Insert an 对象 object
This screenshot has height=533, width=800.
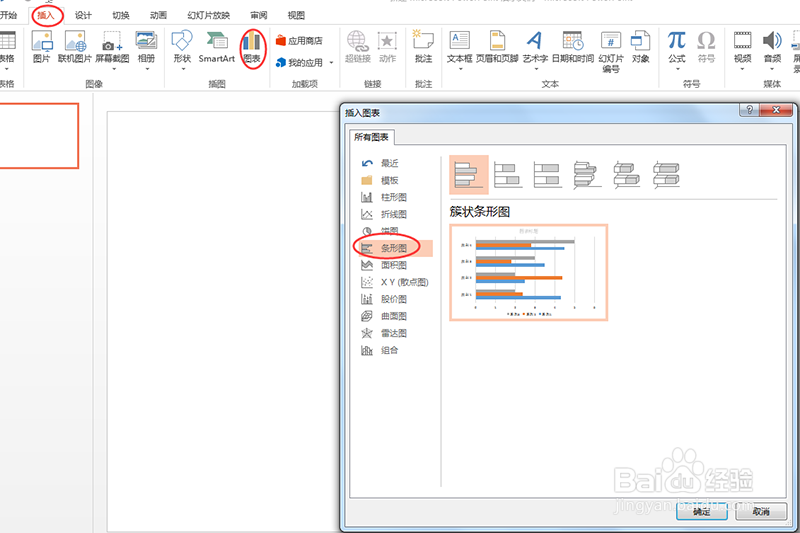pyautogui.click(x=640, y=47)
